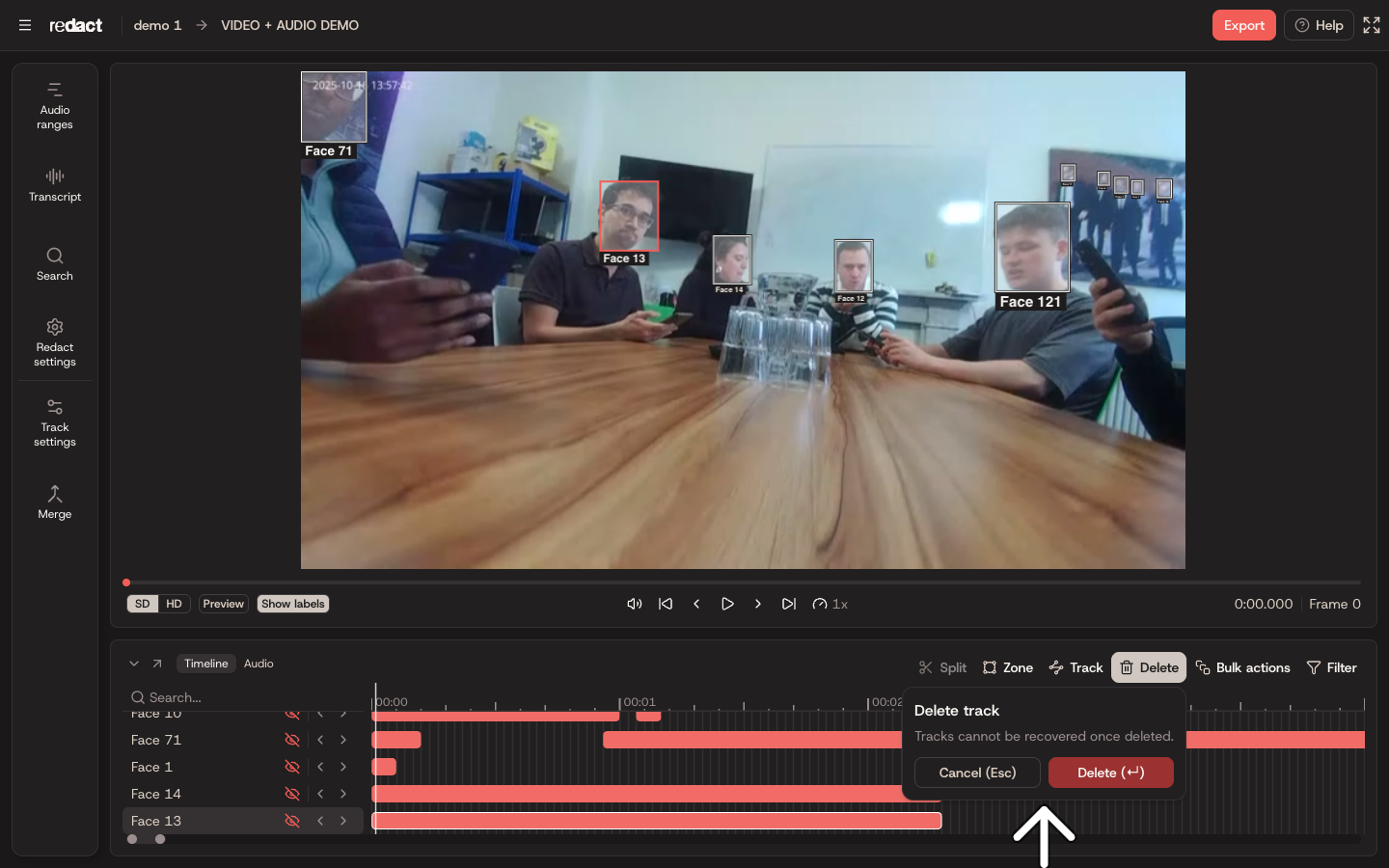
Task: Open Redact settings
Action: [x=55, y=342]
